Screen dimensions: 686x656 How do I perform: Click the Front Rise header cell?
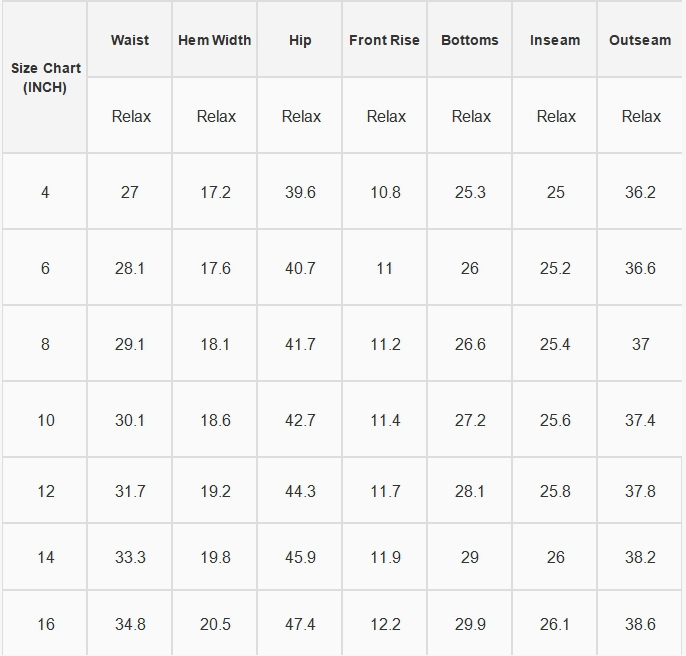point(384,40)
